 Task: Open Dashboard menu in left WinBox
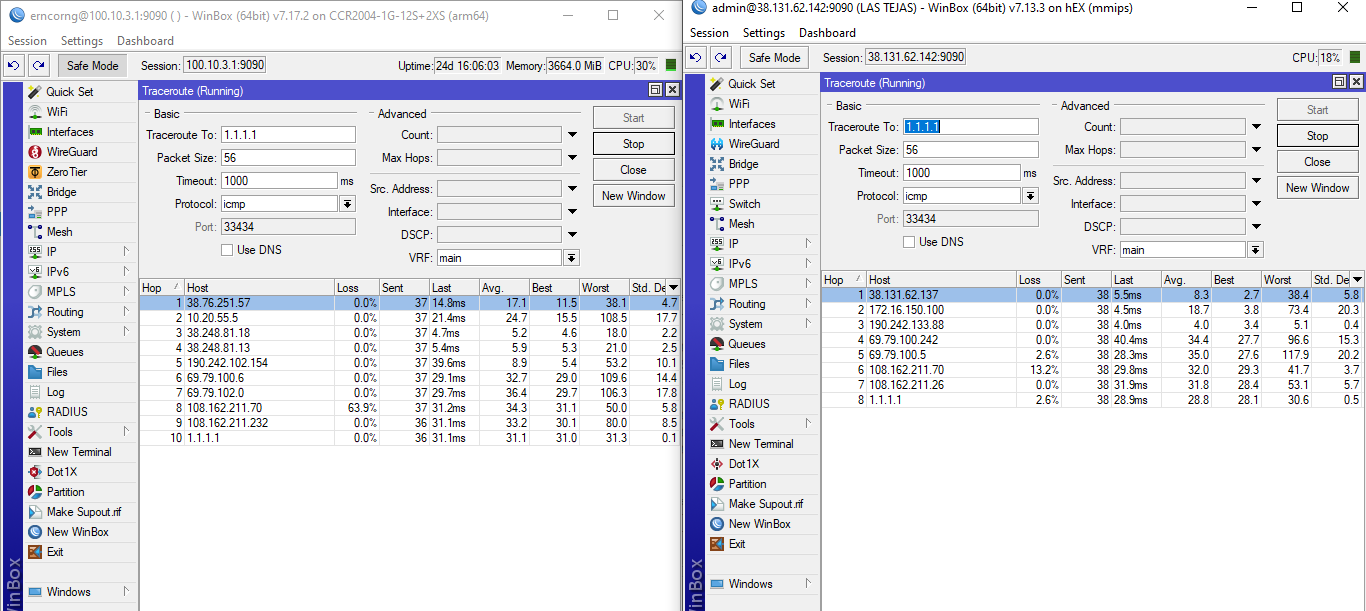click(x=145, y=41)
